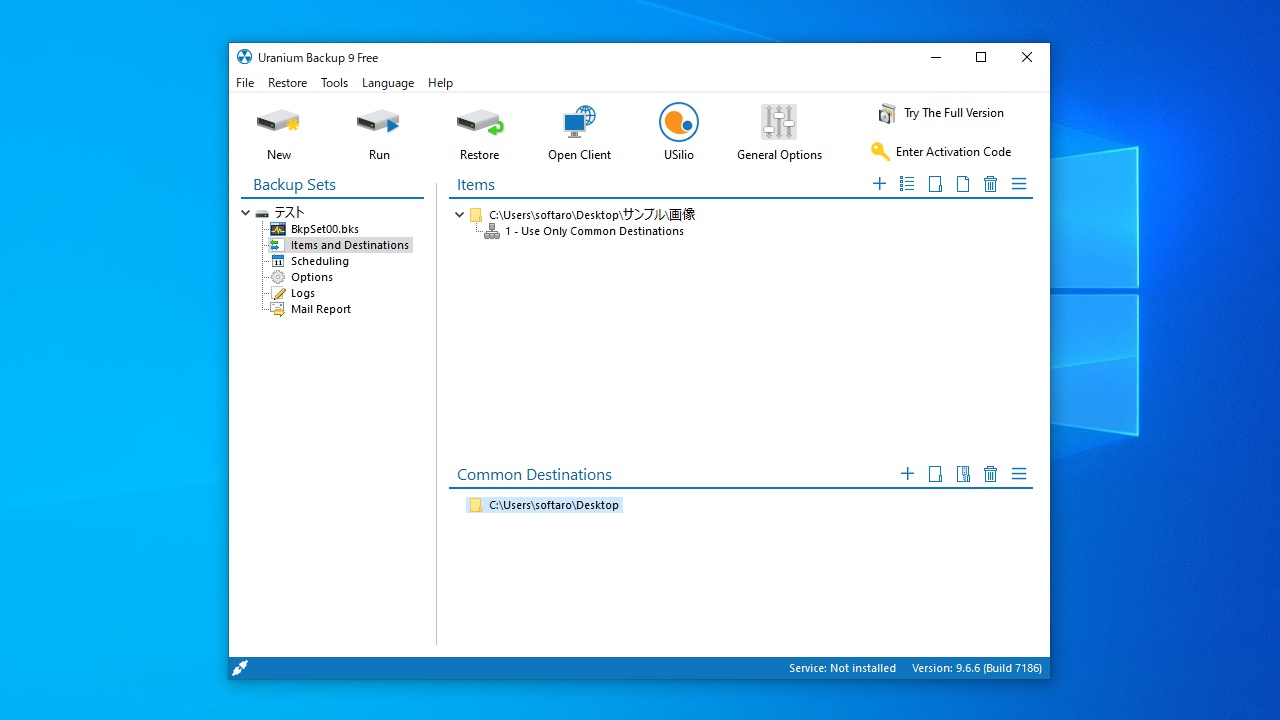Select BkpSet00.bks in the tree
This screenshot has height=720, width=1280.
325,229
